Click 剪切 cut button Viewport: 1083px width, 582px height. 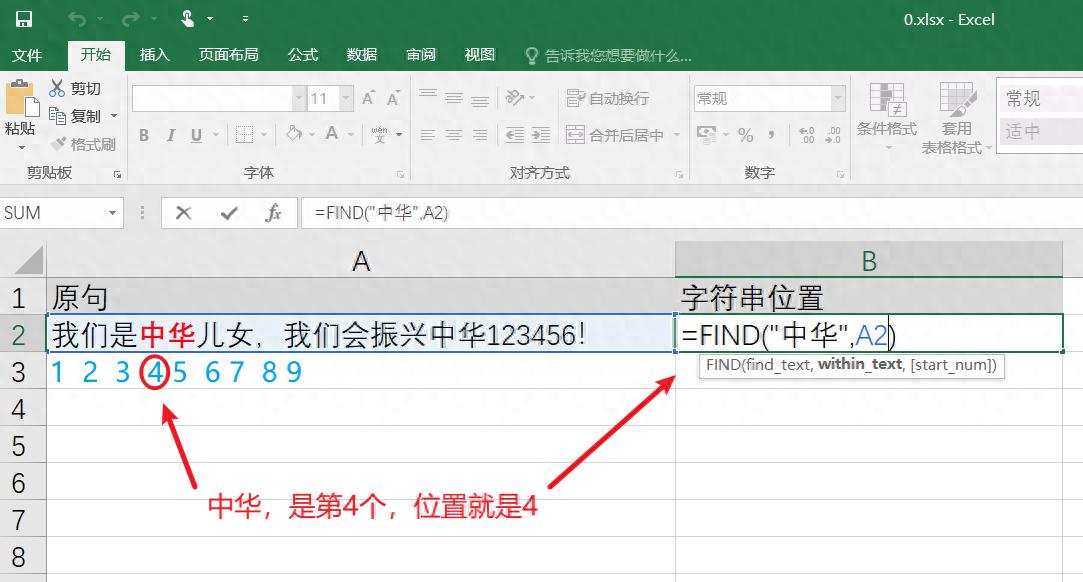(x=76, y=88)
